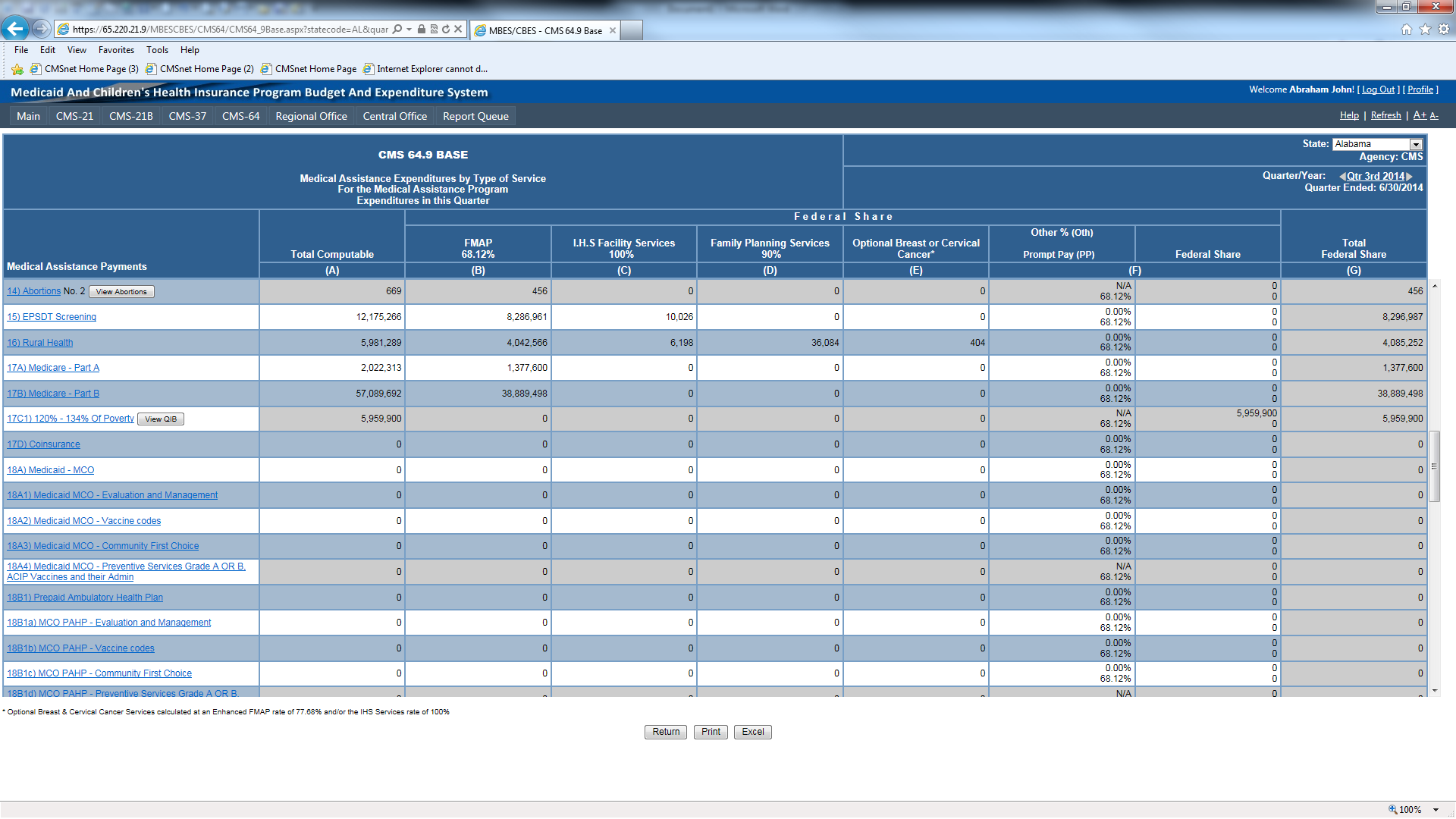Click the Excel export button
Screen dimensions: 1456x819
pos(752,732)
